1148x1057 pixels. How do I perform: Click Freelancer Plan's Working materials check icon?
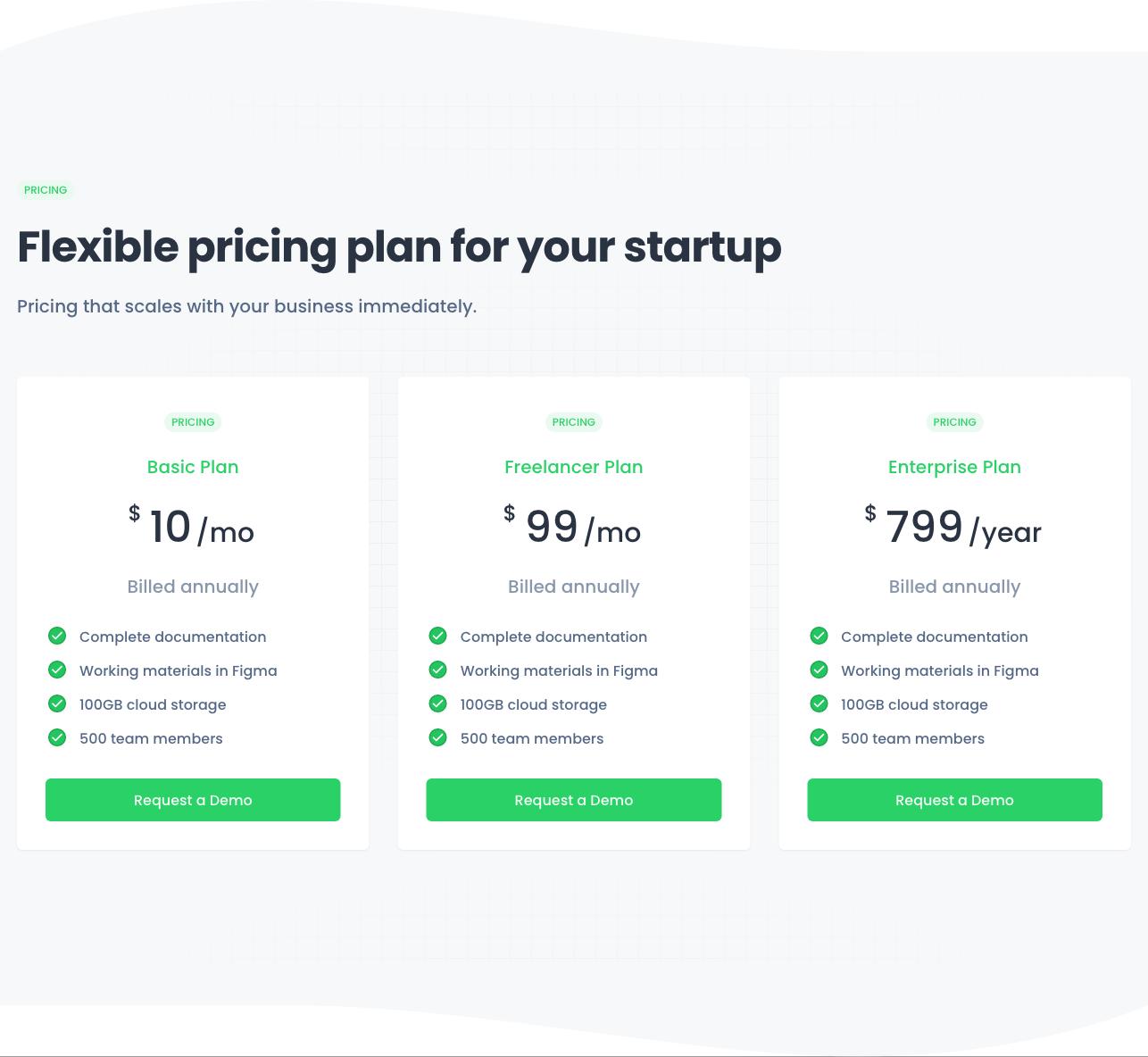coord(437,670)
